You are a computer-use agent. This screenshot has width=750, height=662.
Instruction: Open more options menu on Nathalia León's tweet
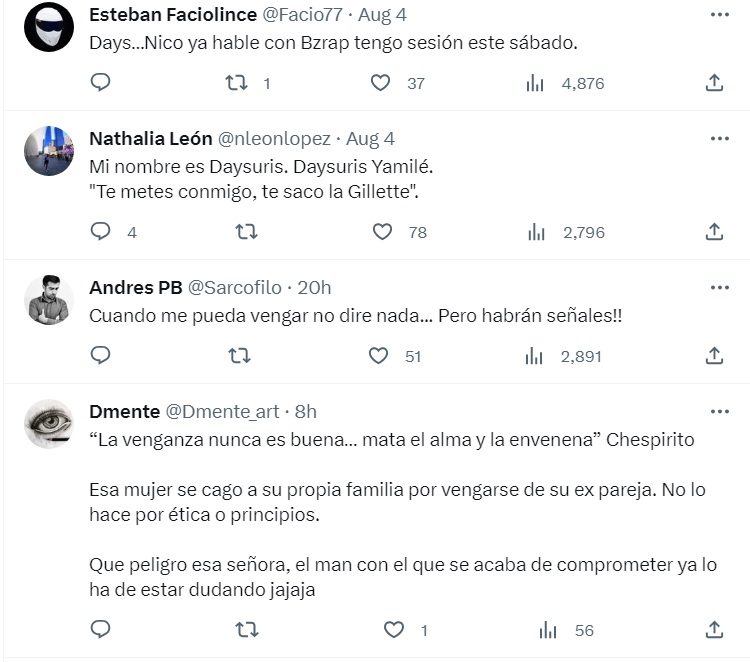click(x=719, y=138)
